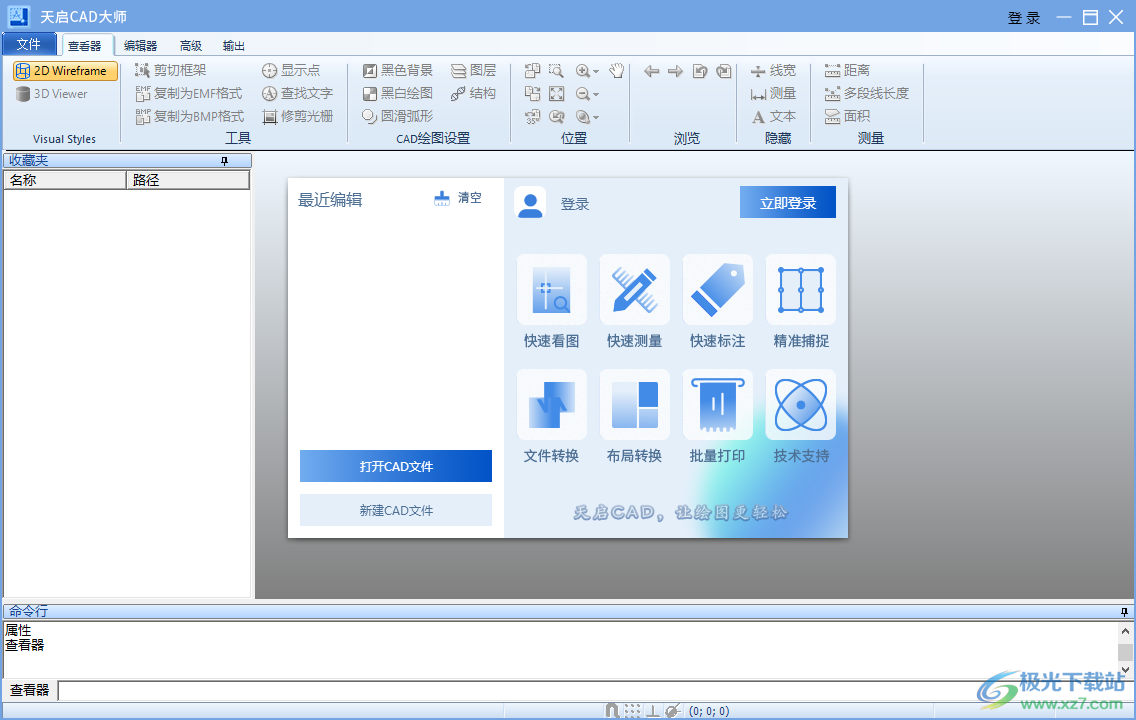Clear recent edits with 清空

tap(458, 198)
